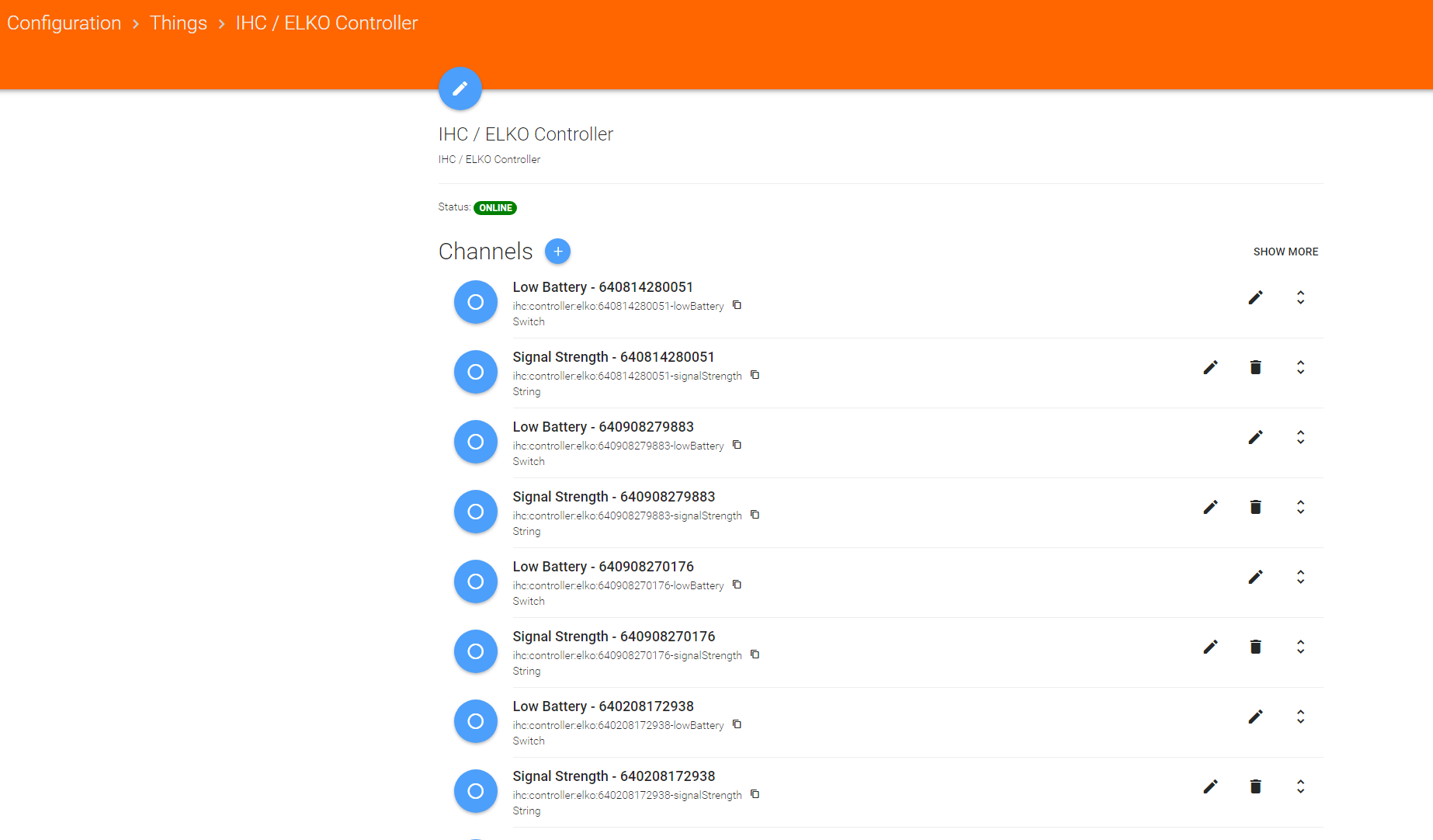Copy UID of 640814280051-lowBattery channel
Viewport: 1433px width, 840px height.
pos(737,305)
